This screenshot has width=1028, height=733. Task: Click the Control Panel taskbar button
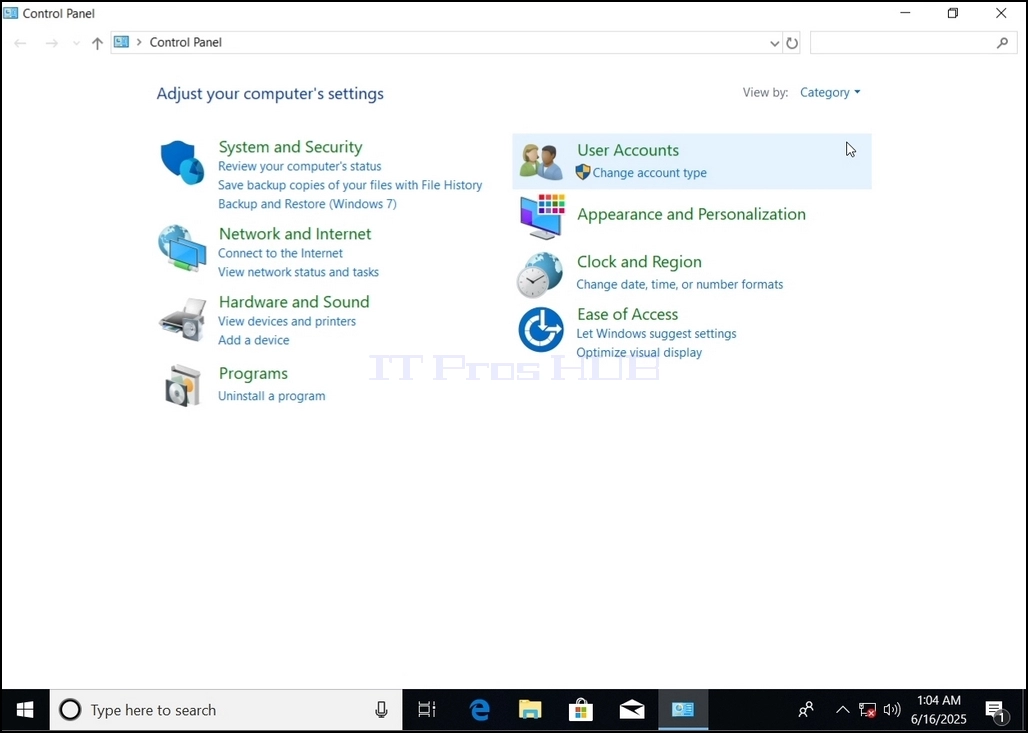(x=682, y=709)
